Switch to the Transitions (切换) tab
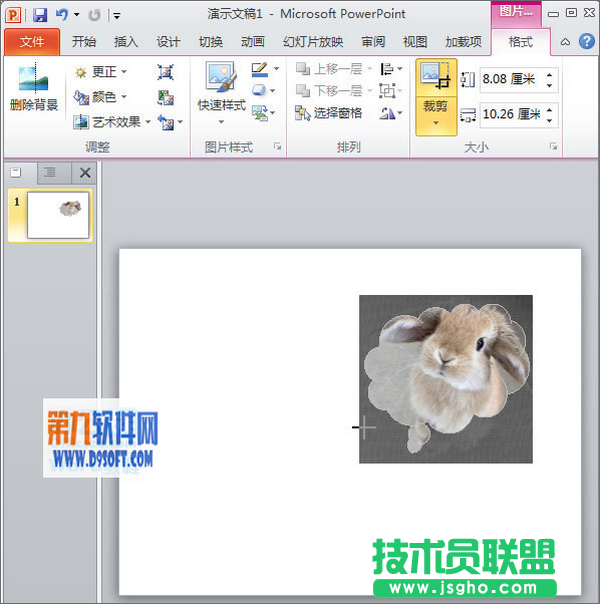The image size is (600, 604). coord(211,42)
